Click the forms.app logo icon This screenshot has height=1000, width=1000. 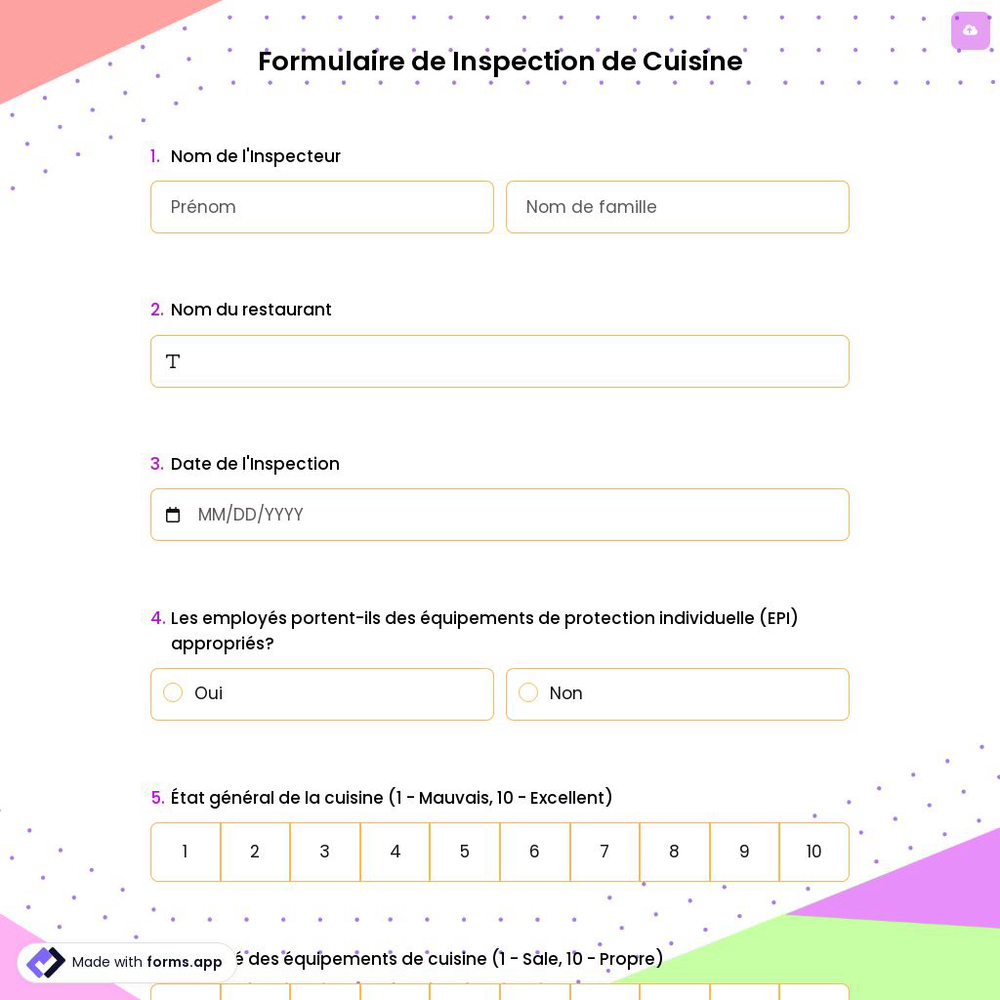pyautogui.click(x=45, y=962)
